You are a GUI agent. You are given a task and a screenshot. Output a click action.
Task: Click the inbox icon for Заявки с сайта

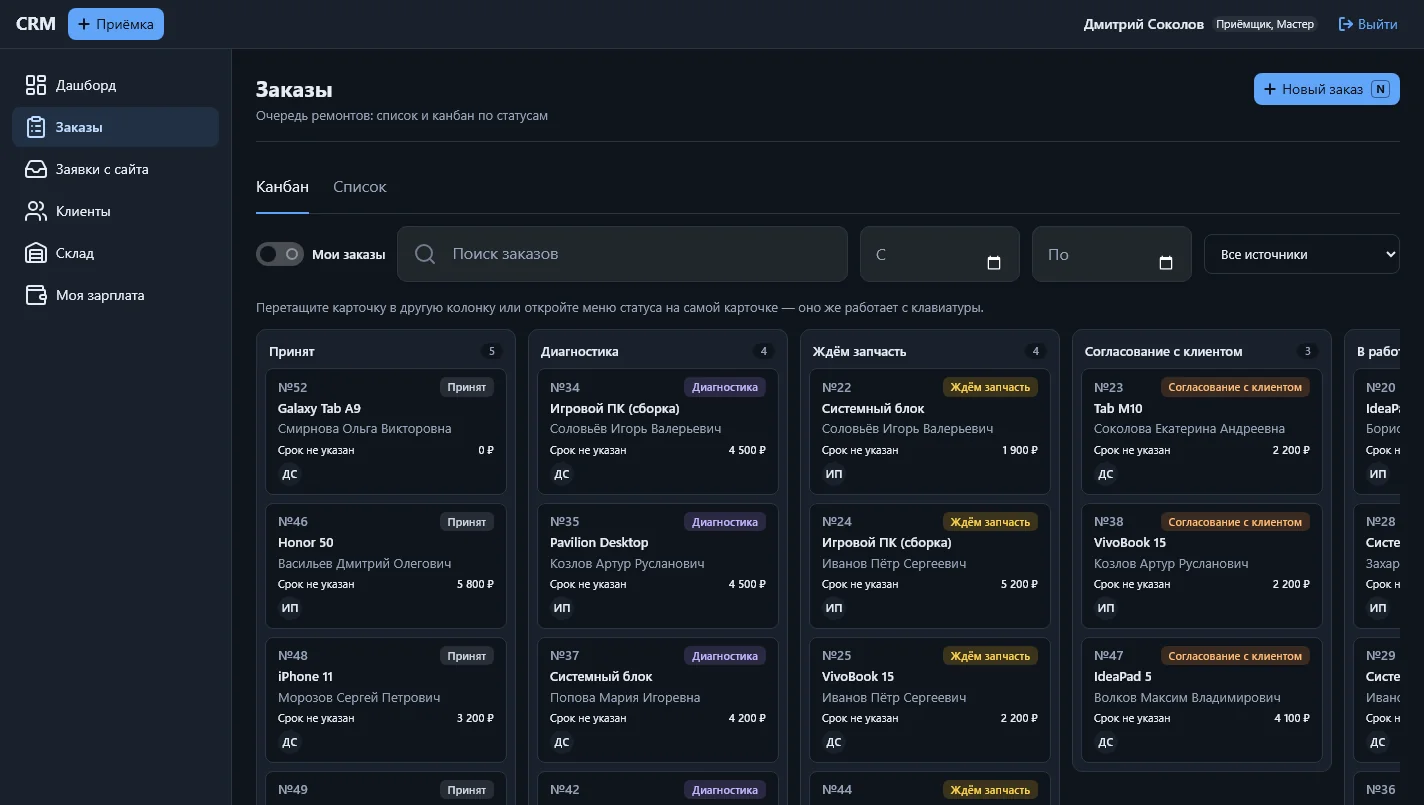tap(36, 169)
